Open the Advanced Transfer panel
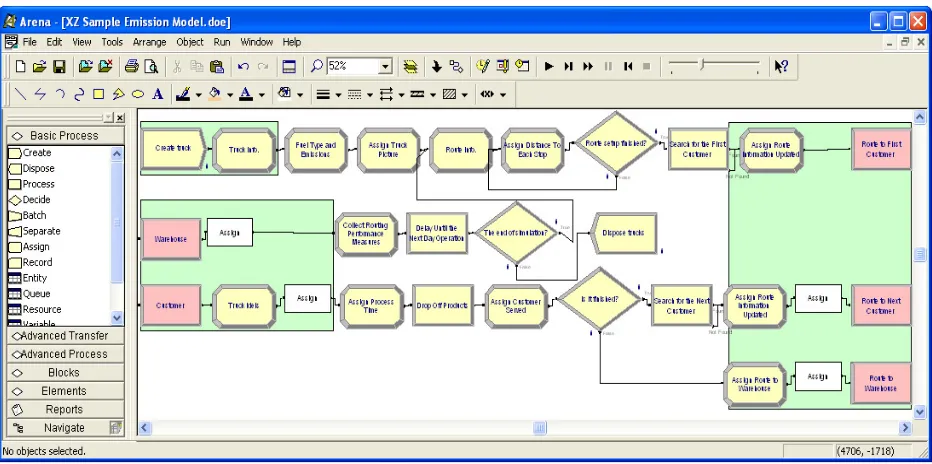This screenshot has width=932, height=464. point(65,336)
